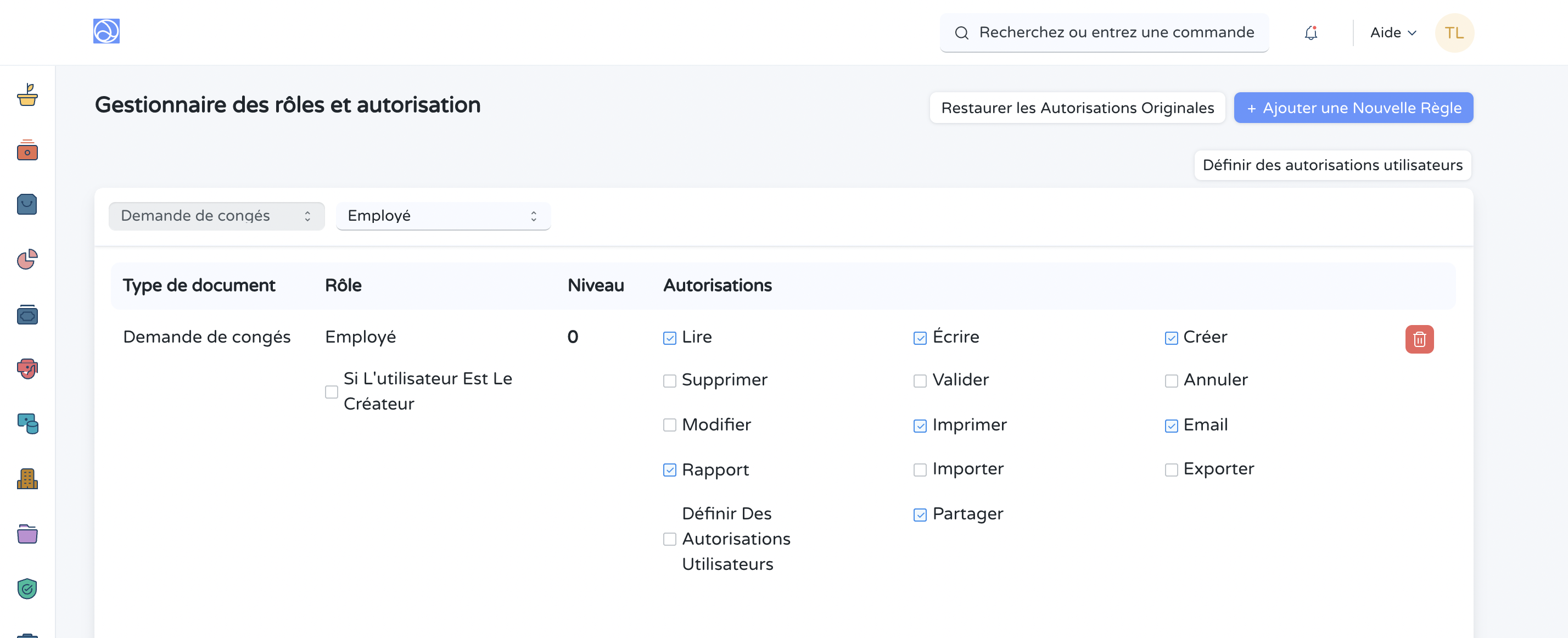The width and height of the screenshot is (1568, 638).
Task: Click the pie chart analytics icon
Action: (27, 259)
